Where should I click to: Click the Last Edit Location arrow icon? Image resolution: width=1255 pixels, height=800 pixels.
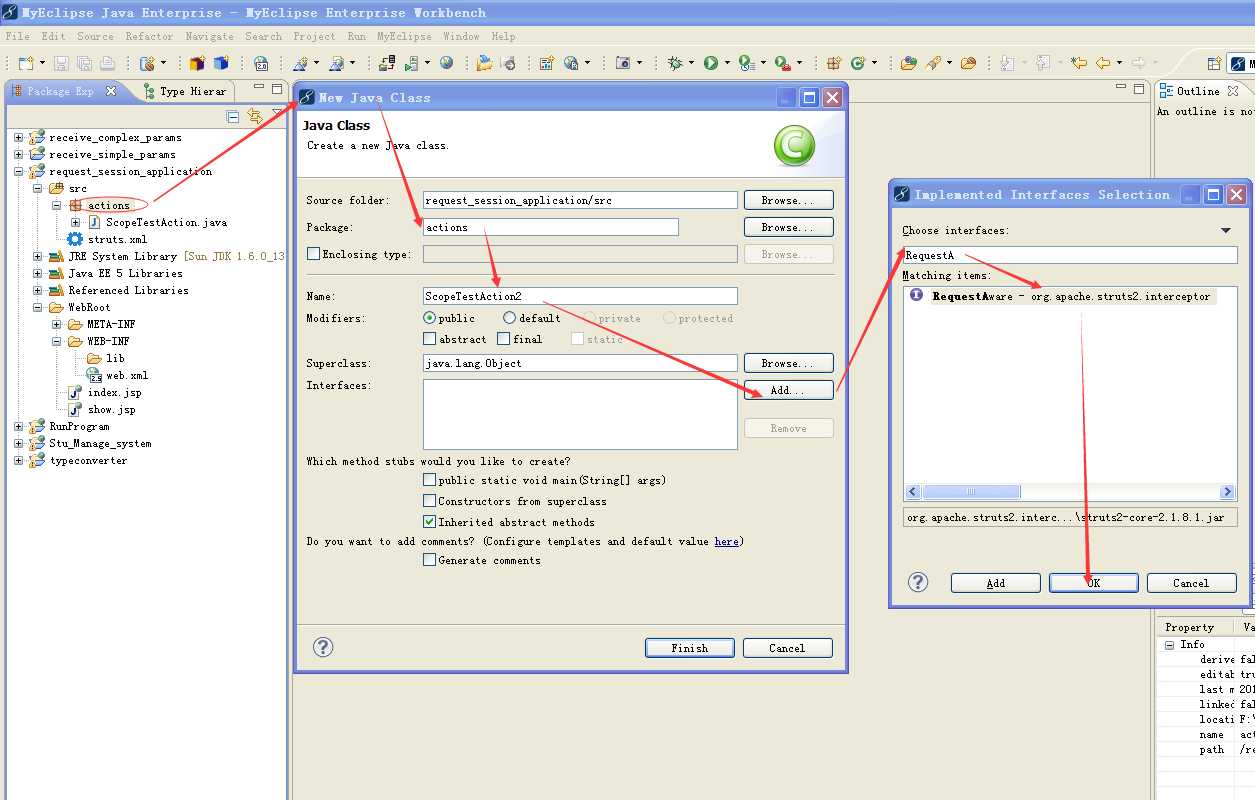click(1078, 63)
